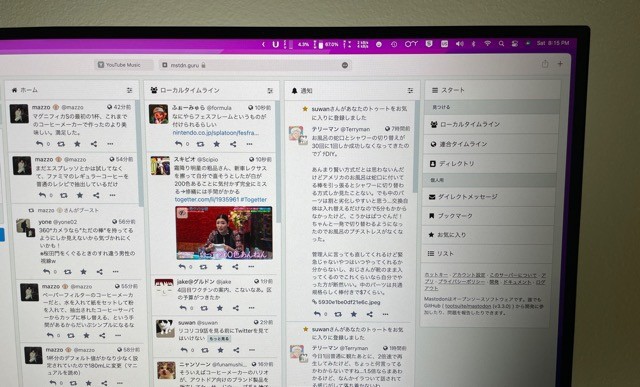
Task: Open ローカルタイムライン column settings
Action: (x=270, y=91)
